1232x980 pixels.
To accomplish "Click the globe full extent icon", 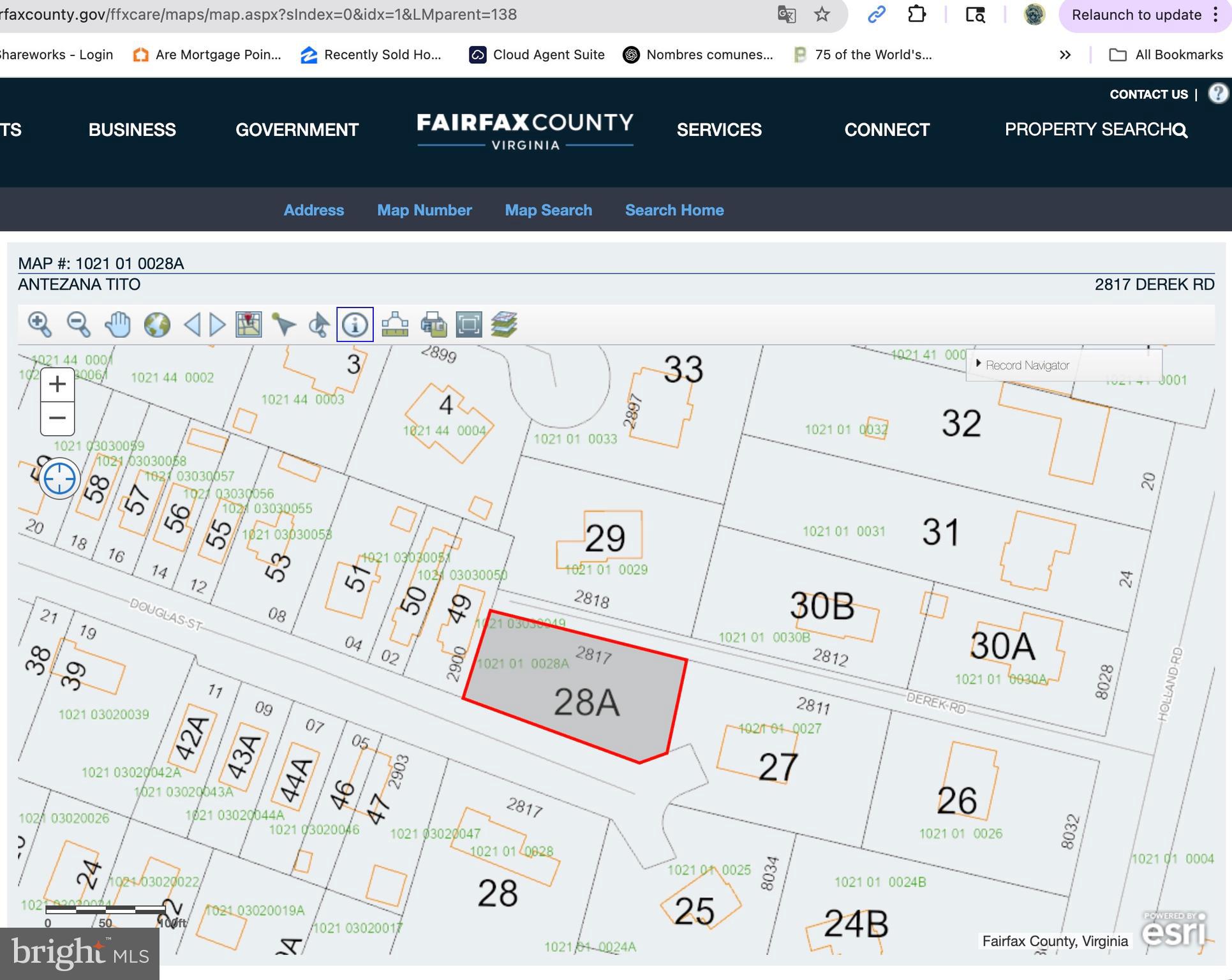I will click(x=157, y=325).
